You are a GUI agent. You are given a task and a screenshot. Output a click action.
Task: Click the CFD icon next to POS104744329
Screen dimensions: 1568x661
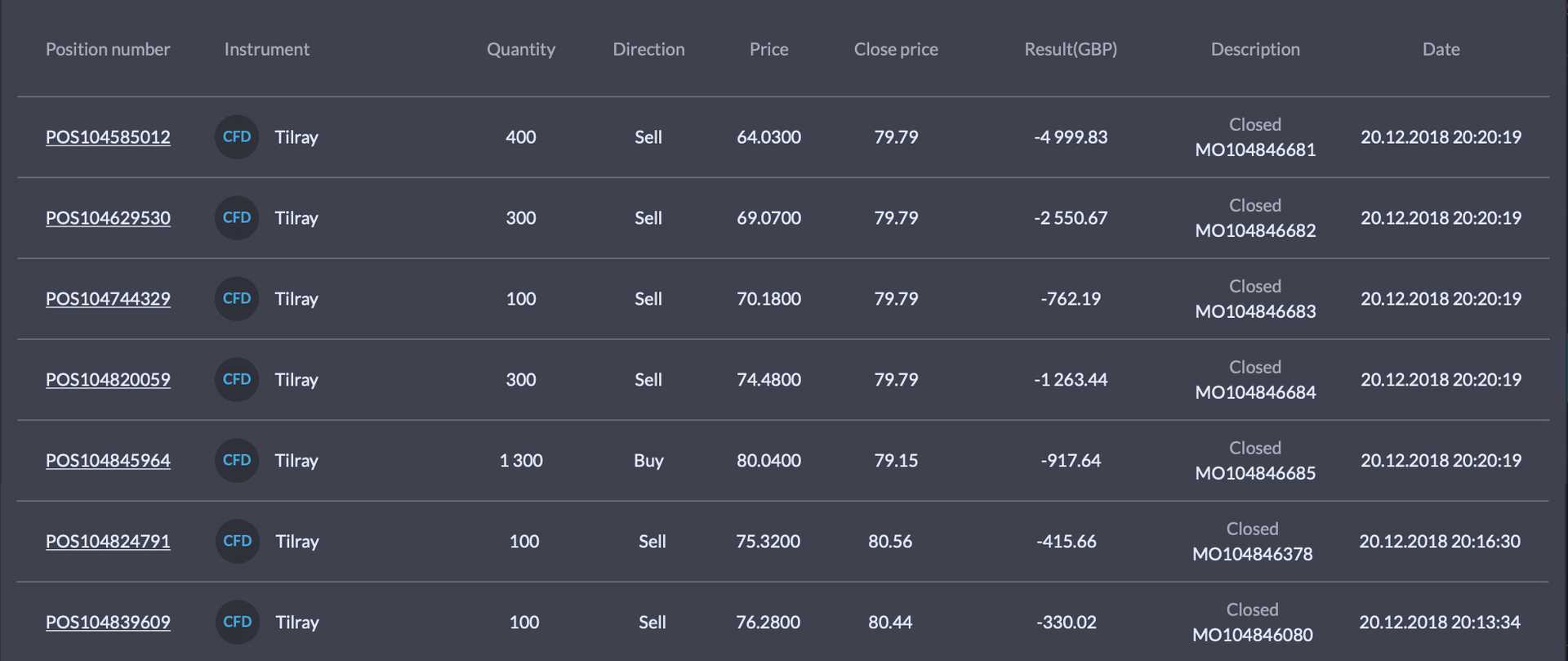pyautogui.click(x=236, y=298)
